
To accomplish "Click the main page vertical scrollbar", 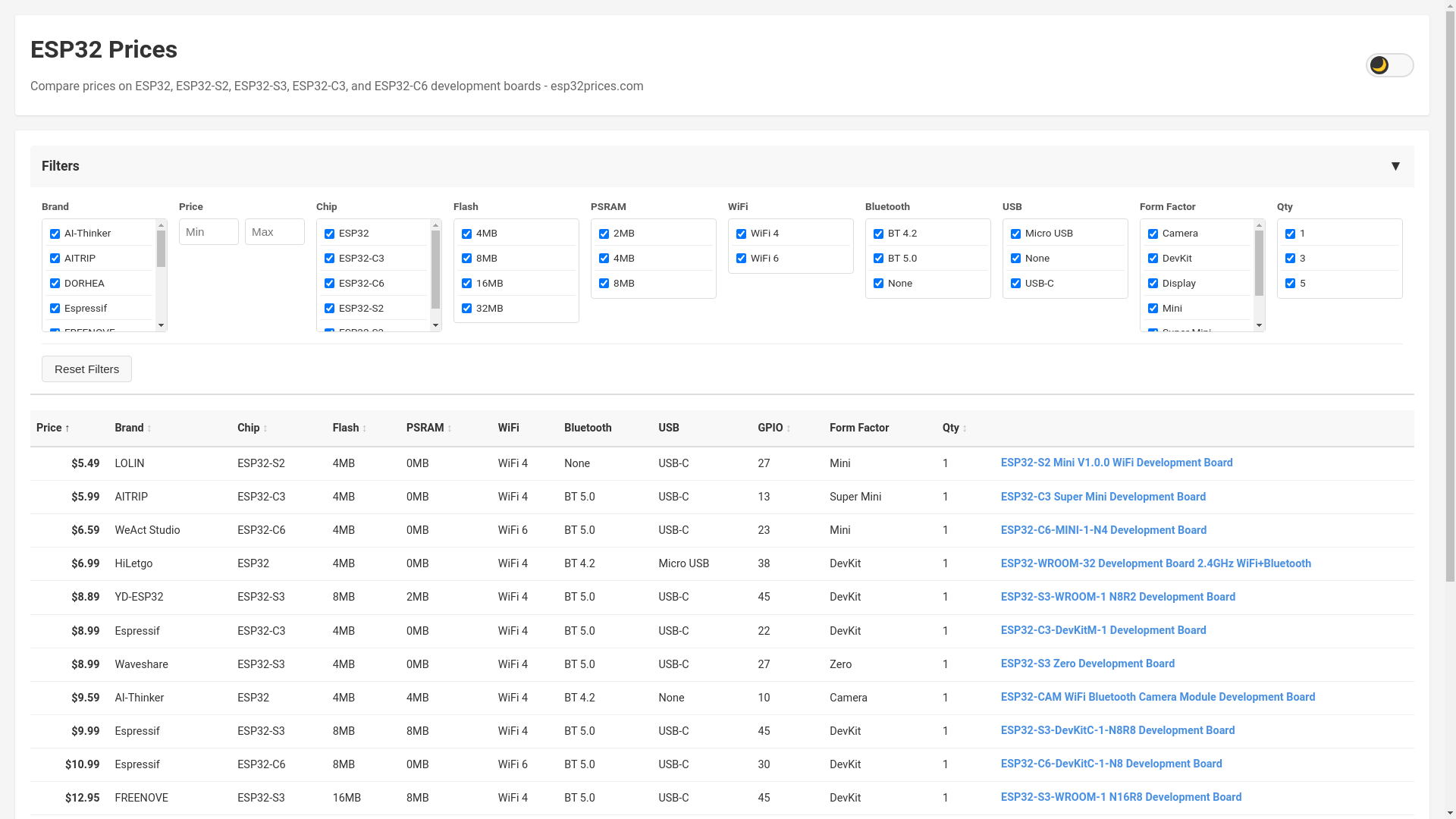I will click(1450, 296).
